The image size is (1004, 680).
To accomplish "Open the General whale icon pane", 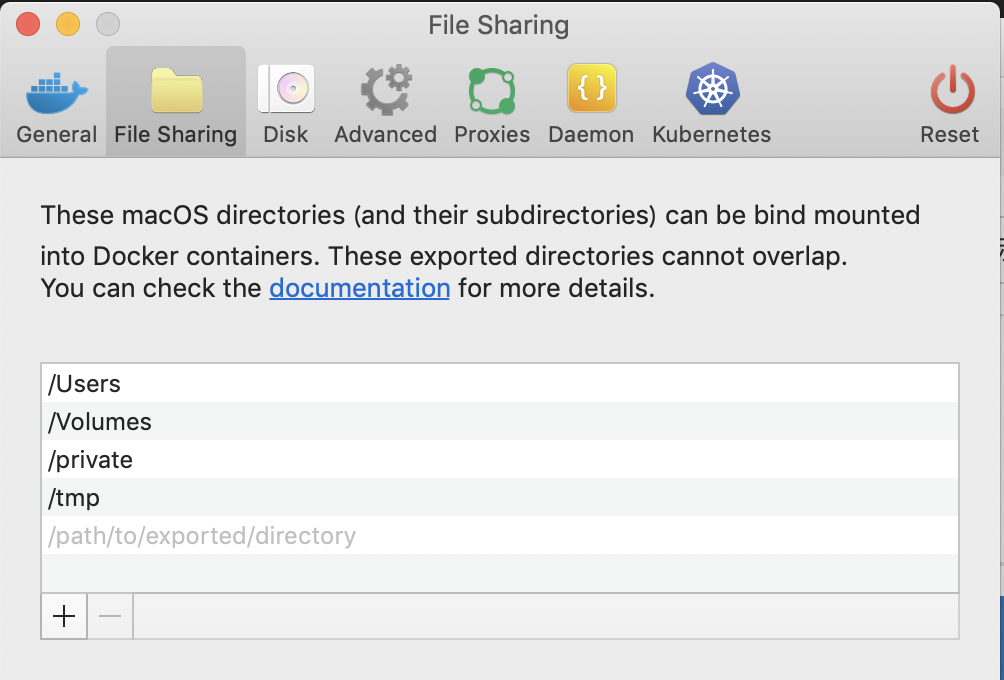I will [x=57, y=93].
